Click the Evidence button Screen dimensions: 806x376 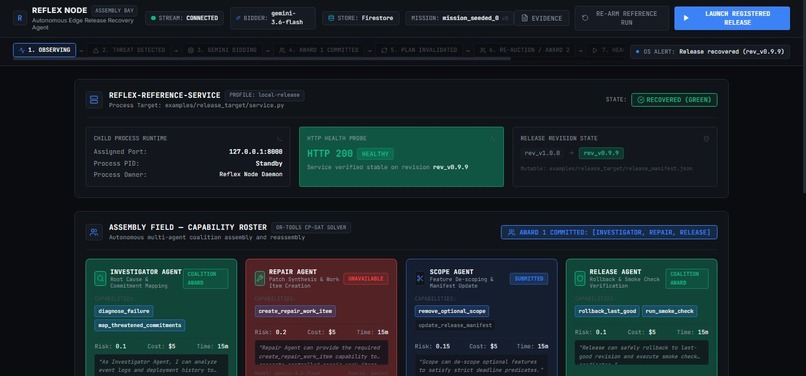point(542,19)
